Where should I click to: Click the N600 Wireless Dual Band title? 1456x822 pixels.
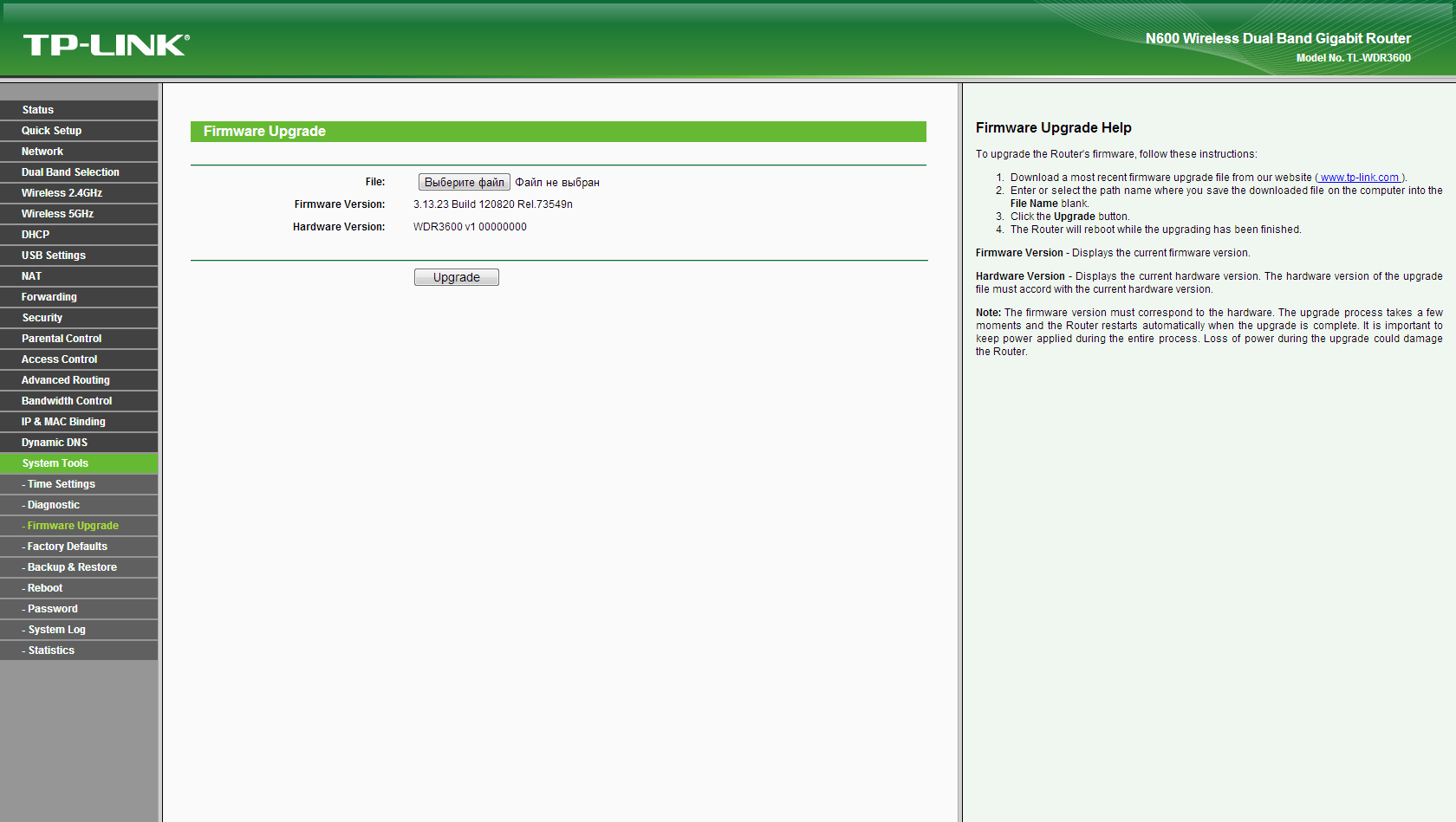click(x=1277, y=38)
